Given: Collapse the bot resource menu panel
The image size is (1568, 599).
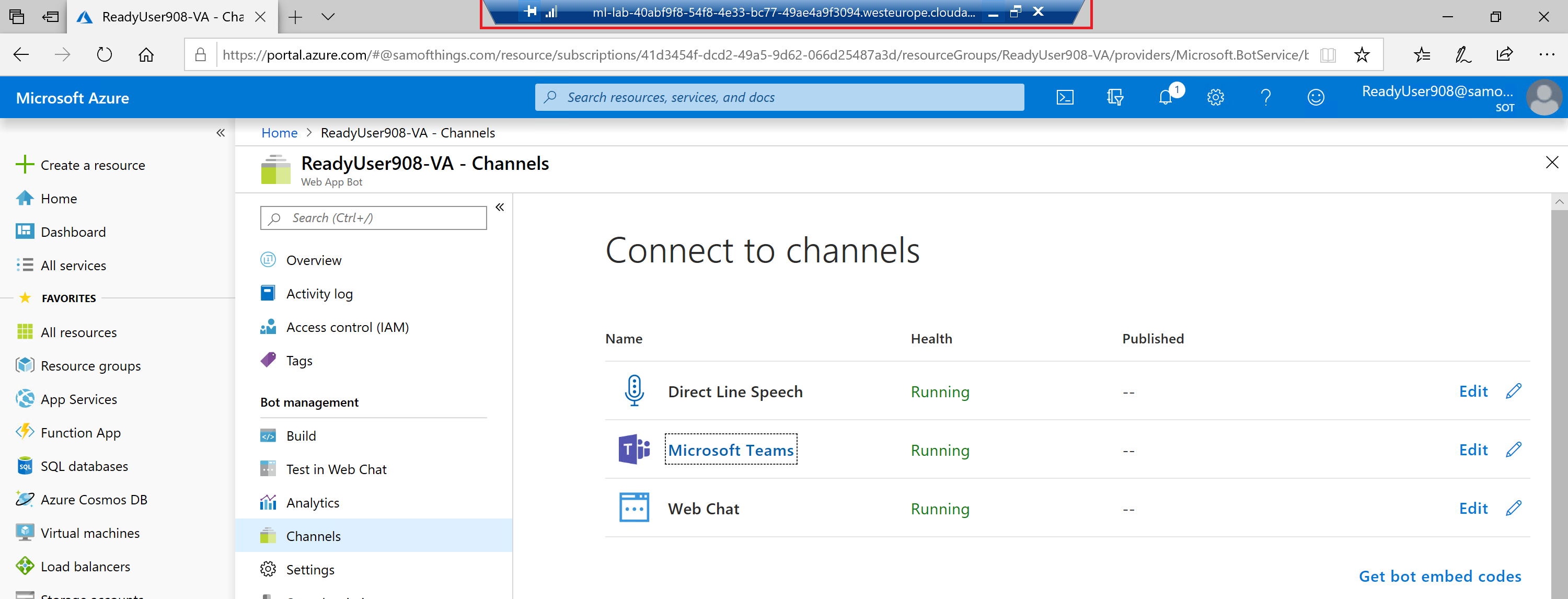Looking at the screenshot, I should coord(500,208).
